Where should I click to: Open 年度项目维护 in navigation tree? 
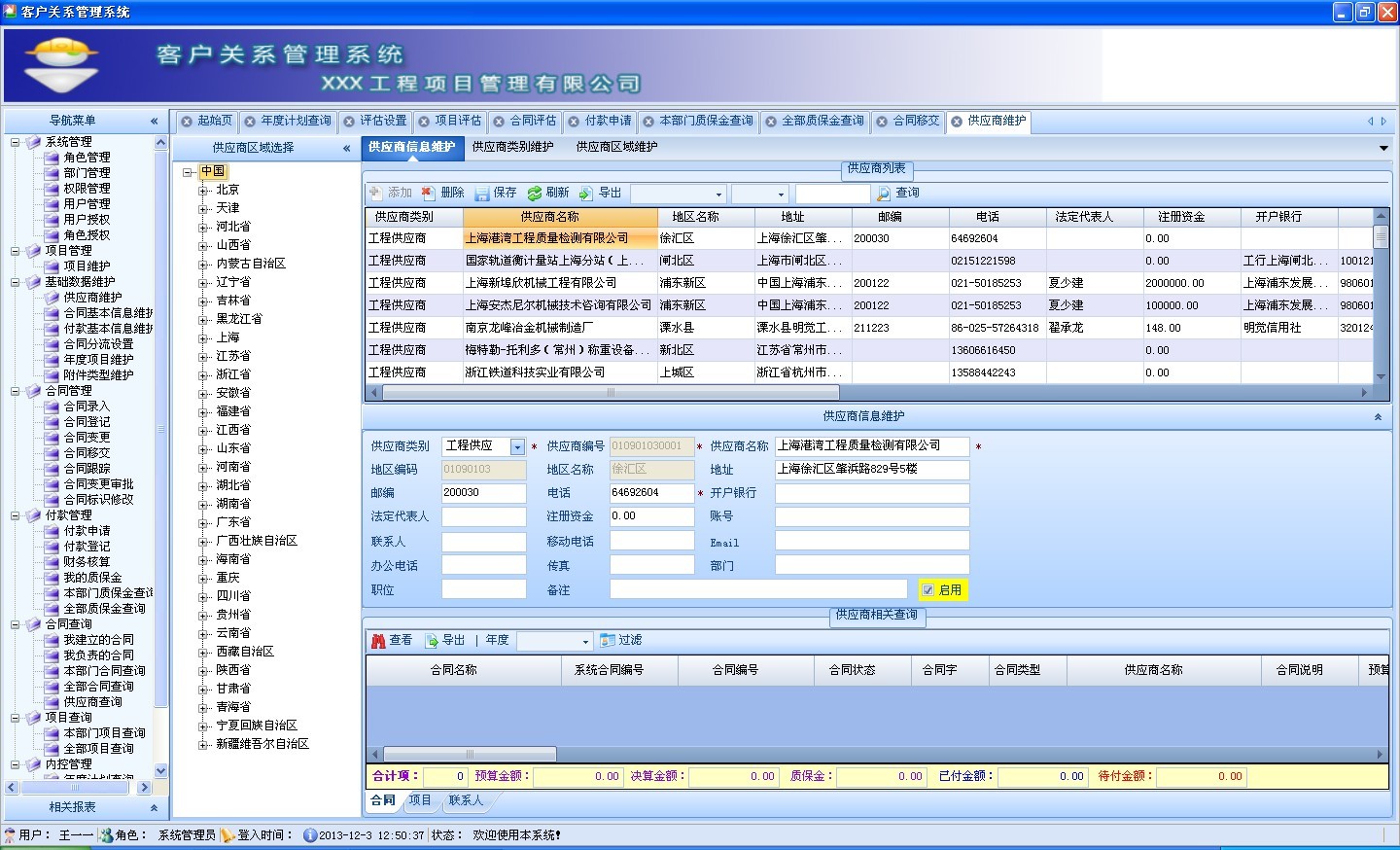coord(98,360)
